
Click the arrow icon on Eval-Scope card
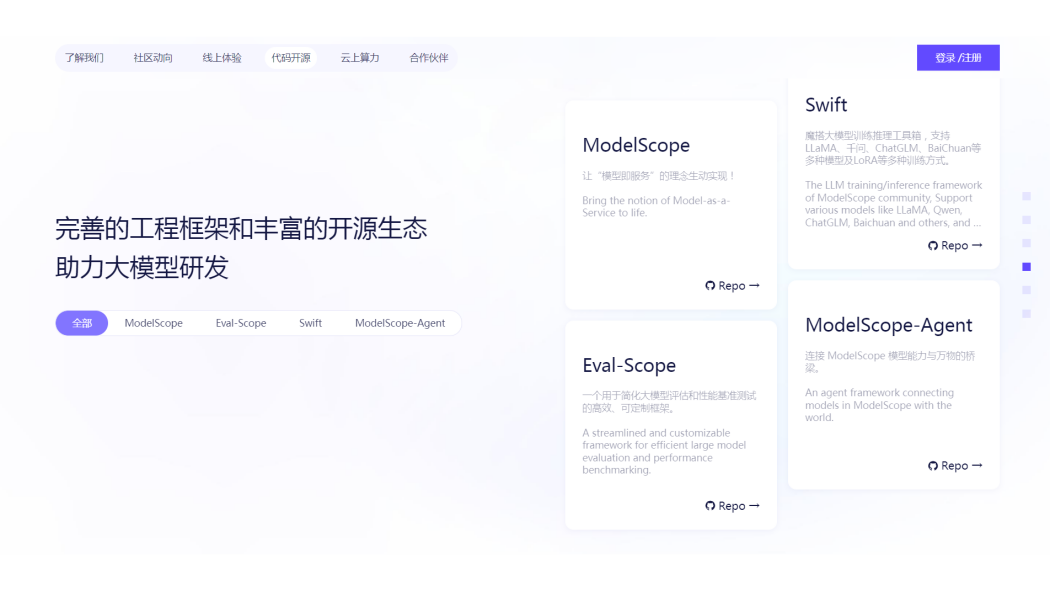[754, 505]
